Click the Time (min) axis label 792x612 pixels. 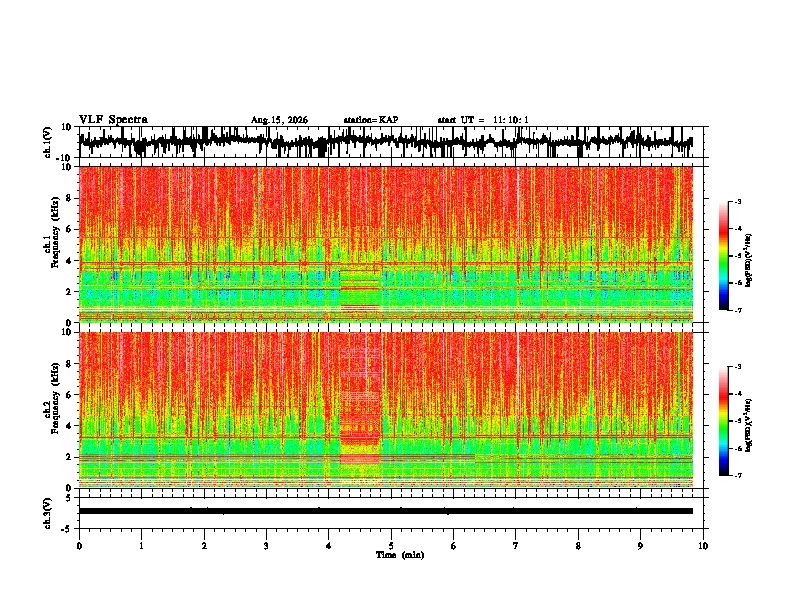(400, 555)
